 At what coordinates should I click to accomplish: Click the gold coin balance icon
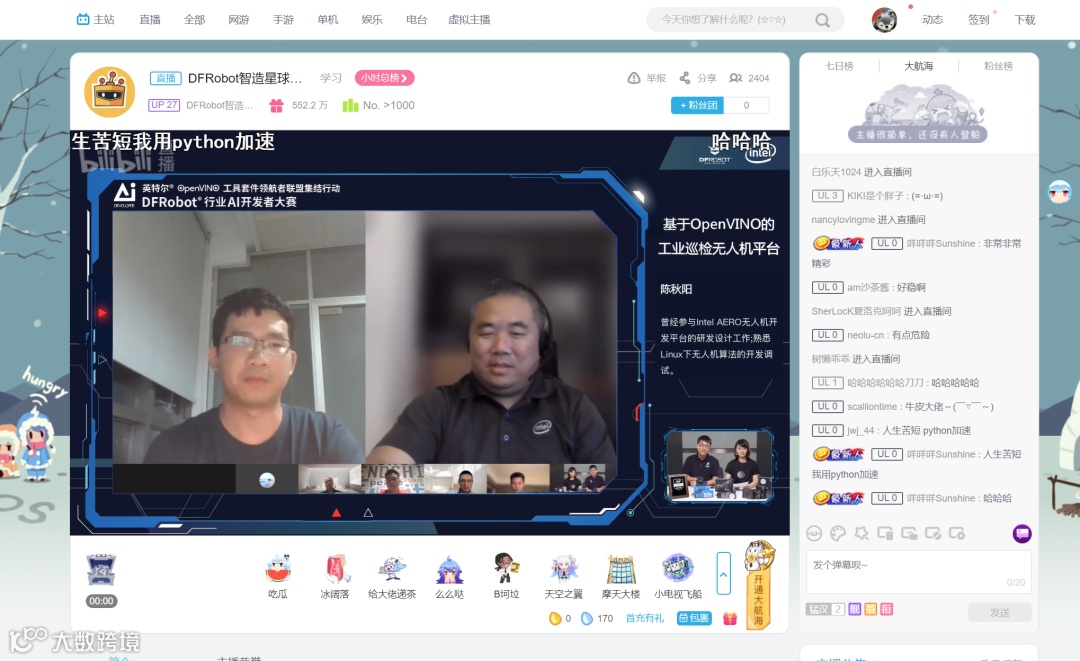[554, 618]
